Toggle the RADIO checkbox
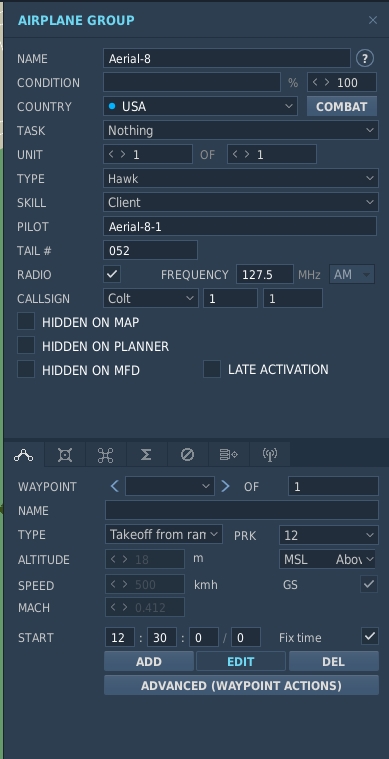Viewport: 389px width, 759px height. [112, 274]
